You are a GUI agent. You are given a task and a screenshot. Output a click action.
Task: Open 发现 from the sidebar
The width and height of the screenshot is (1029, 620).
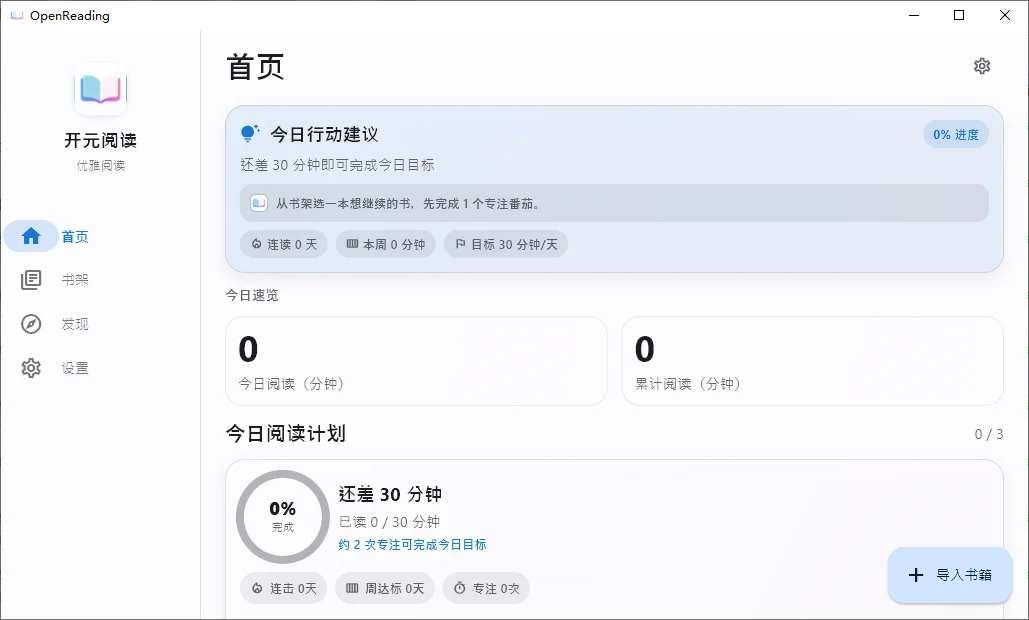coord(75,324)
